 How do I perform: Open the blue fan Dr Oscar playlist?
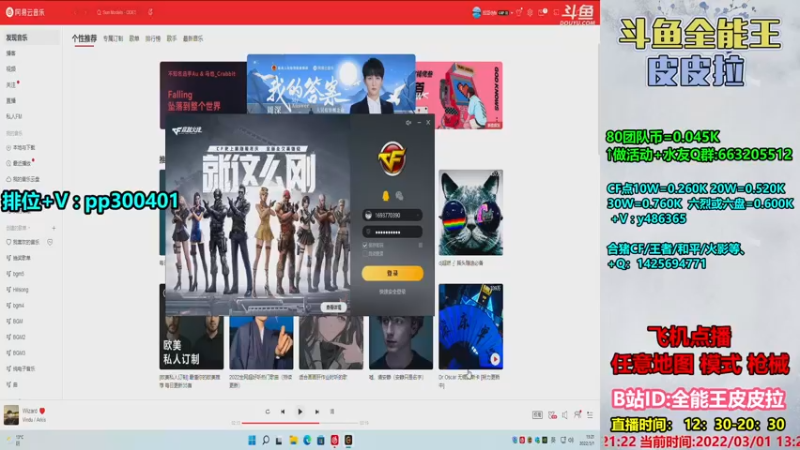[x=470, y=327]
